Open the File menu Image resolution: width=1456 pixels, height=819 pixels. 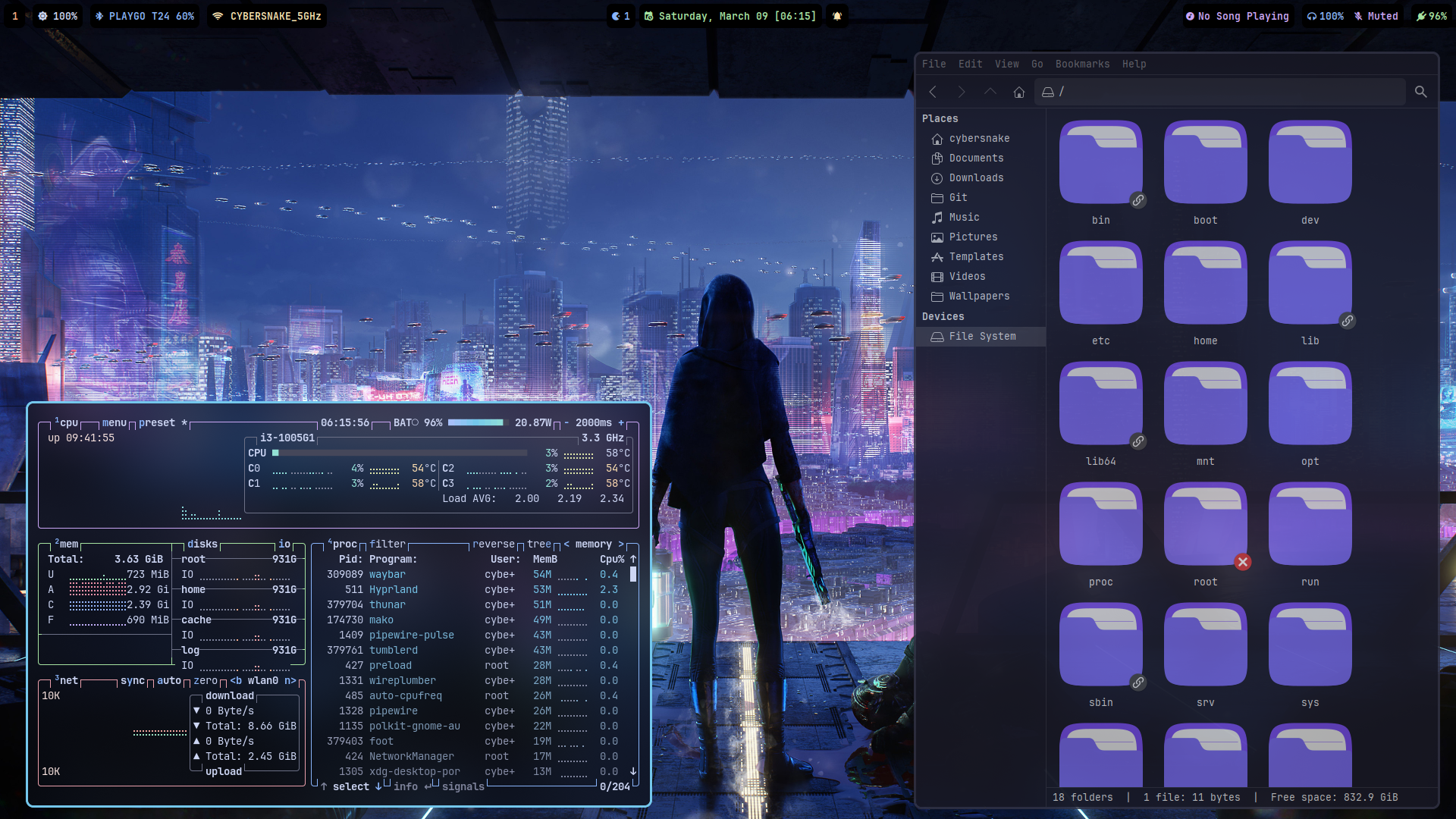(934, 64)
